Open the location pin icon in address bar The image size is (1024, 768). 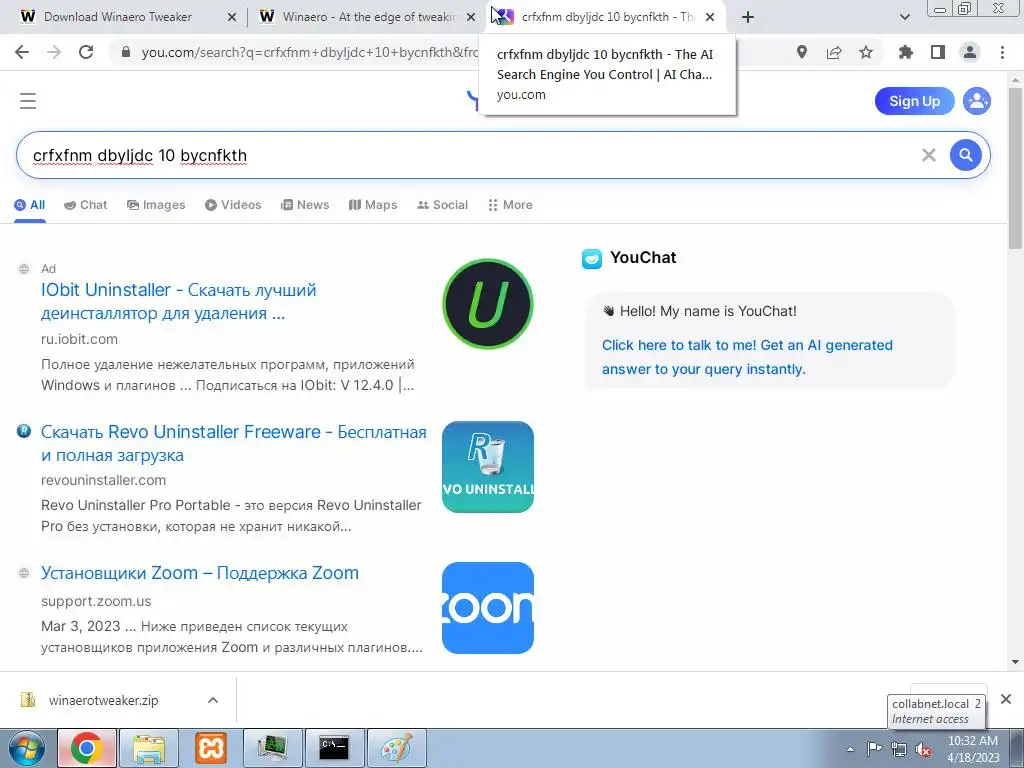click(802, 52)
